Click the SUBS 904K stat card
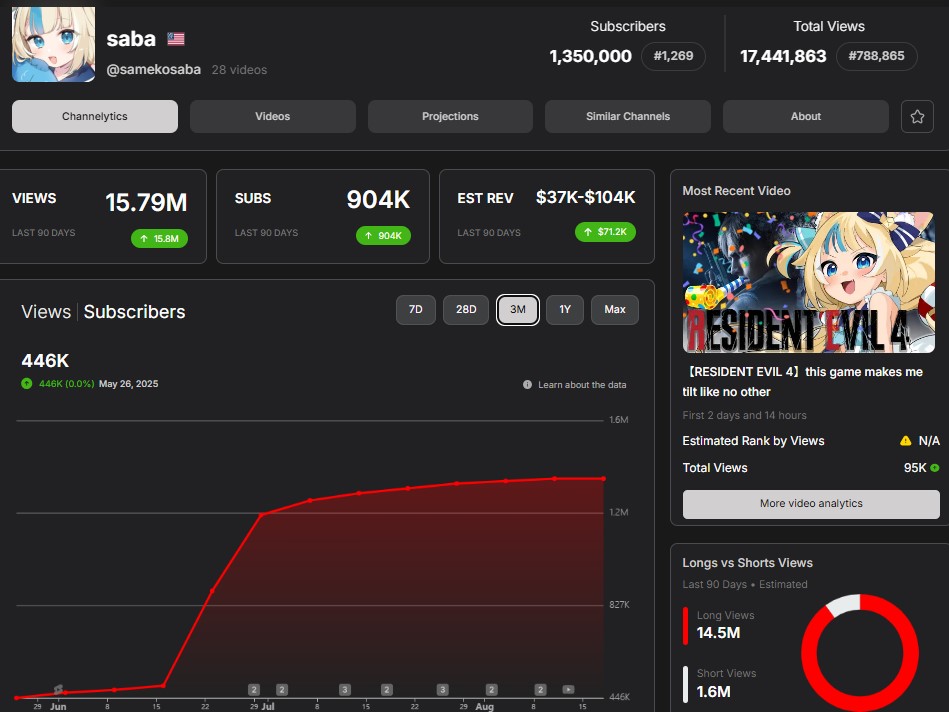The image size is (949, 712). pyautogui.click(x=323, y=217)
